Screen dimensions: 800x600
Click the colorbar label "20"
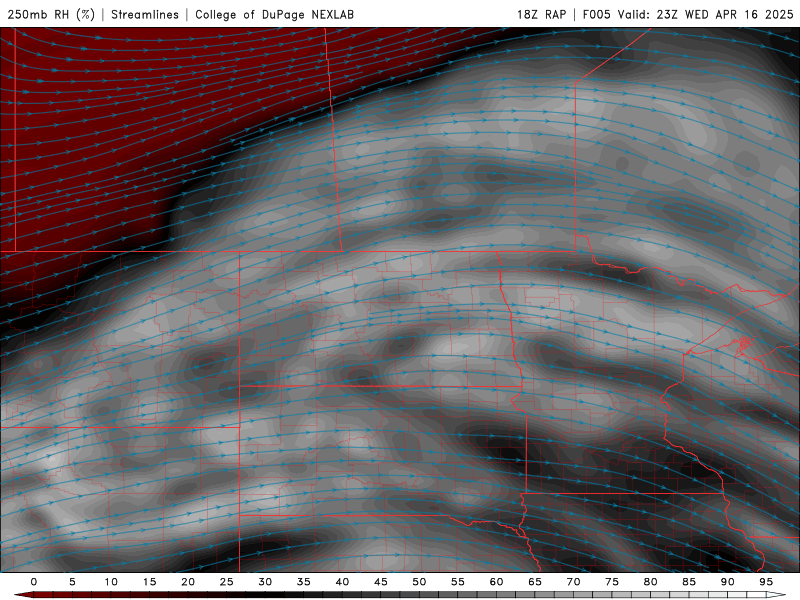(188, 582)
